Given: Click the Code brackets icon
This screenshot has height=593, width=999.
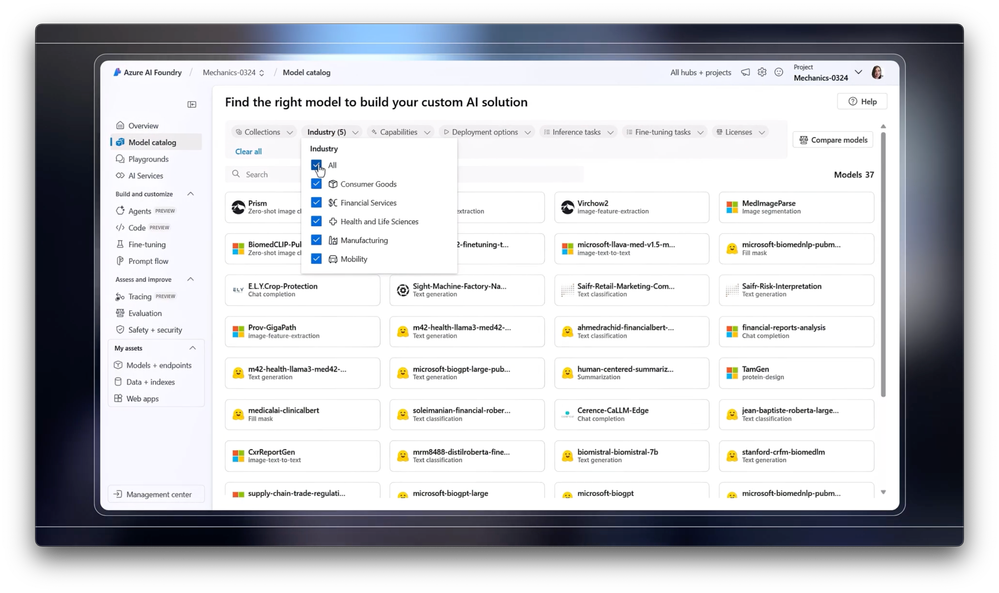Looking at the screenshot, I should point(120,227).
